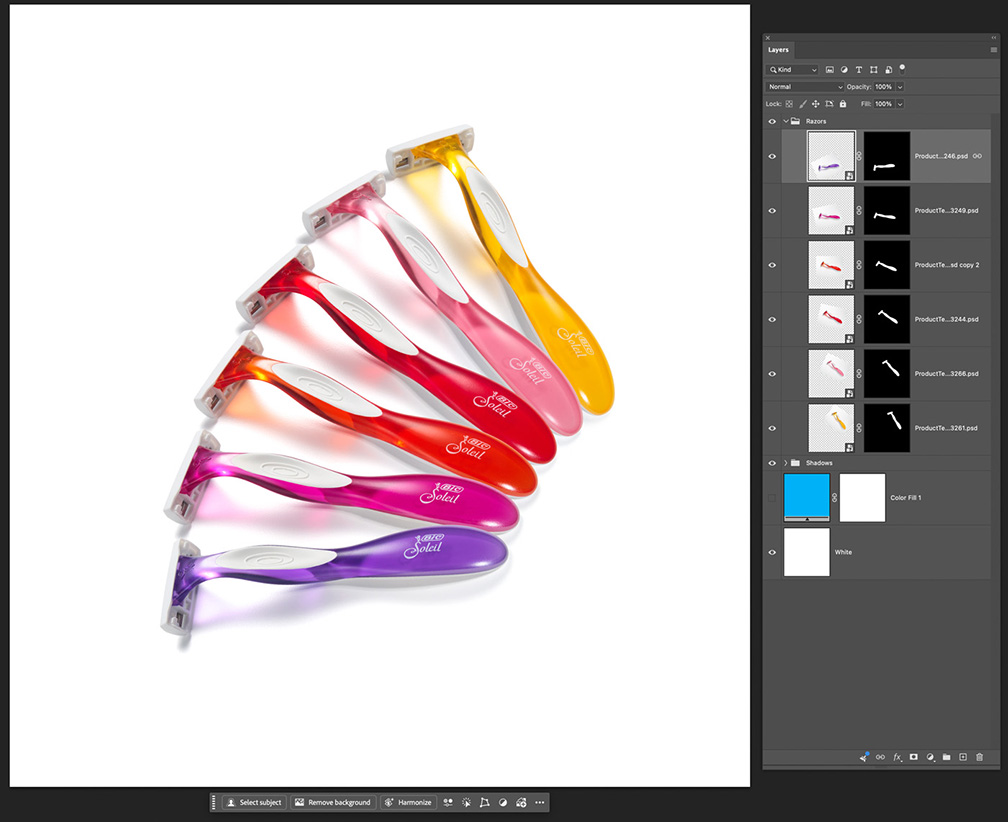This screenshot has height=822, width=1008.
Task: Add a layer style with fx button
Action: tap(897, 757)
